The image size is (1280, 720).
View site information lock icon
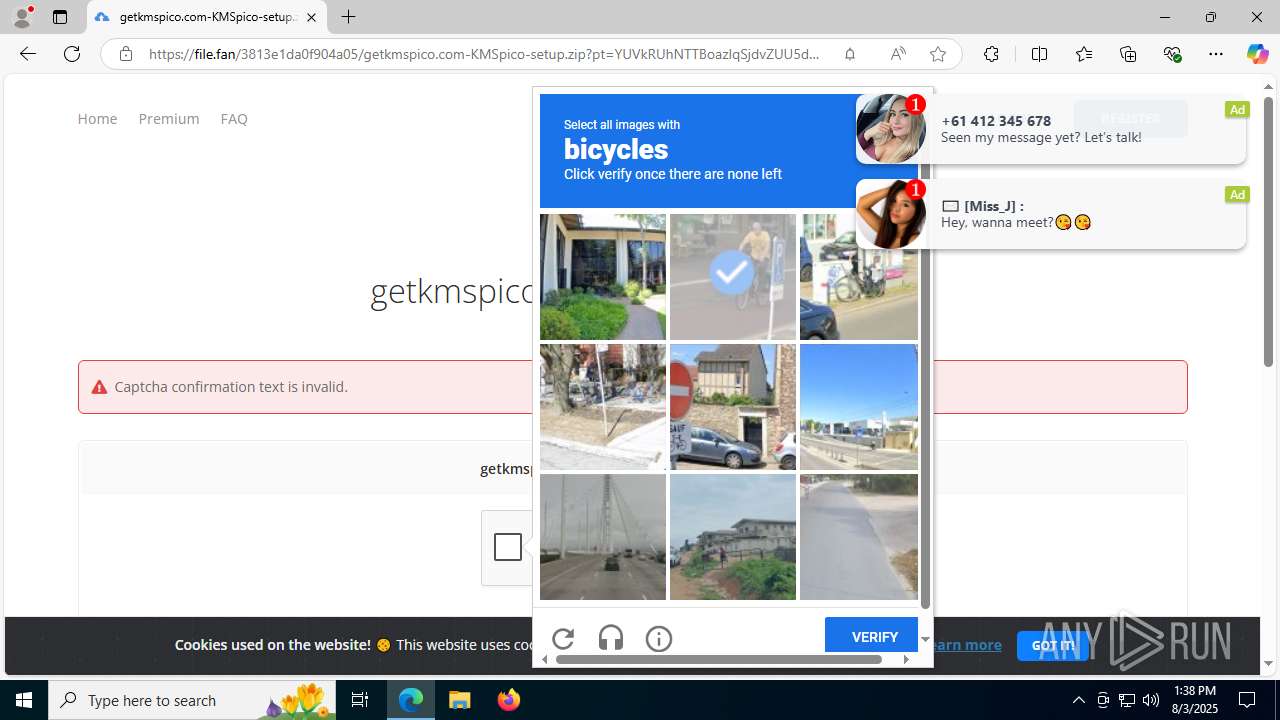(x=126, y=54)
